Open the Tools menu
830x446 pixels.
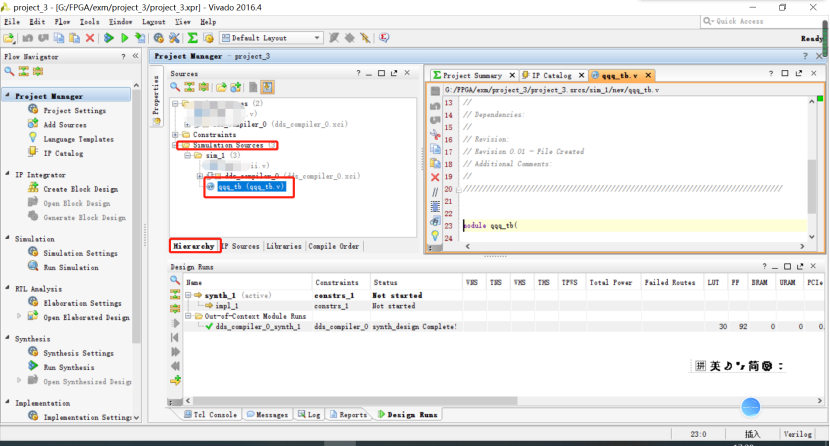point(89,22)
